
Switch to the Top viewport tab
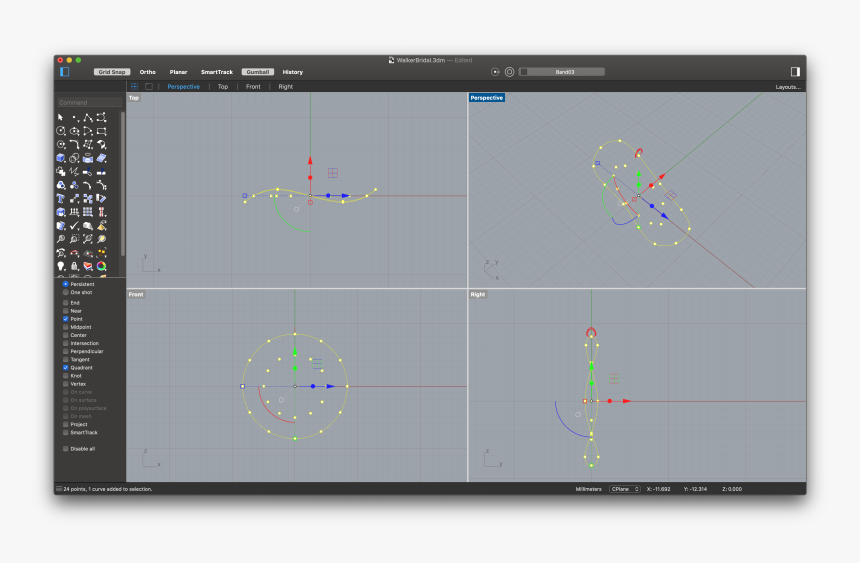click(x=223, y=87)
